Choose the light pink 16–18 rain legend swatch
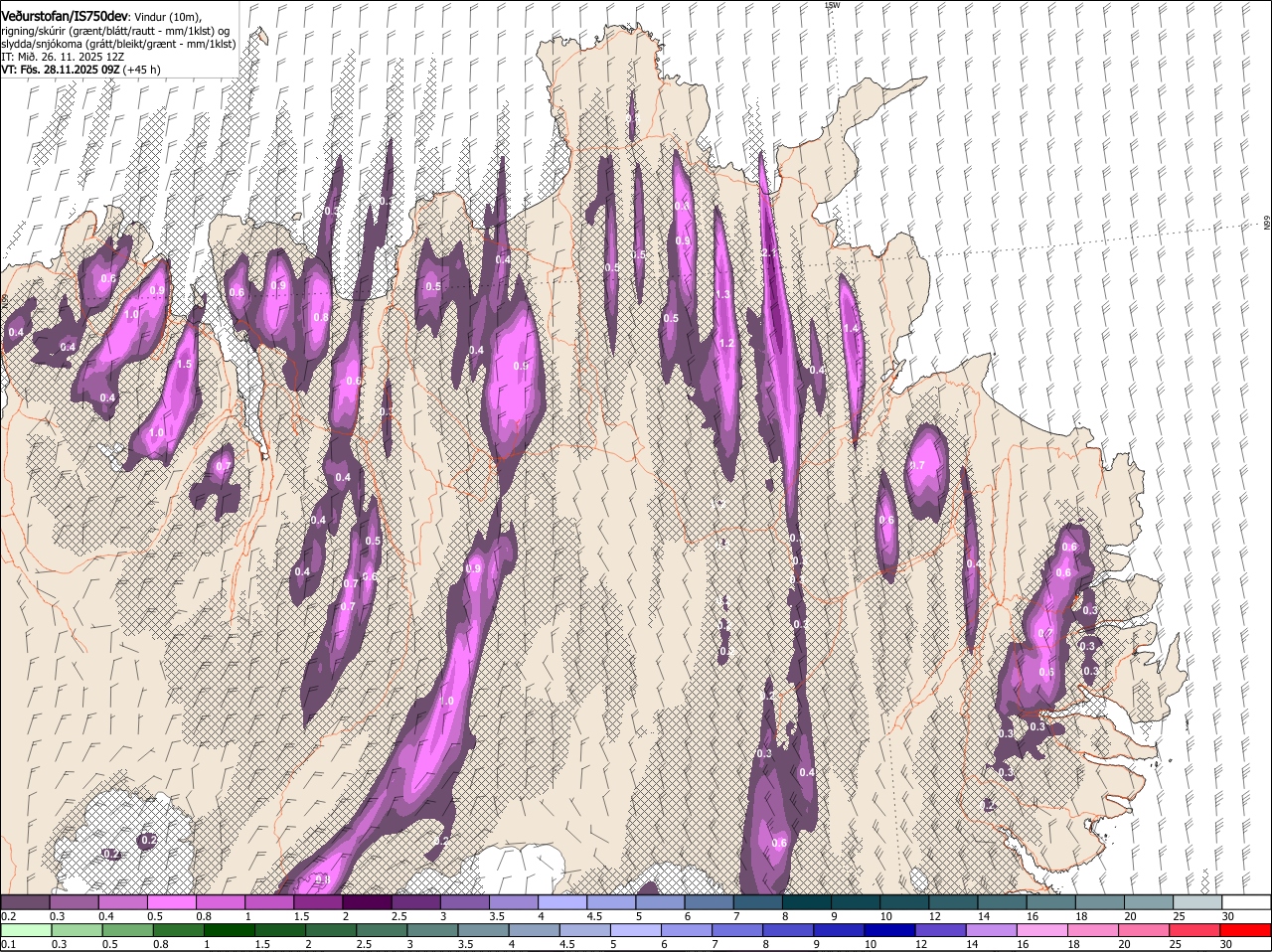This screenshot has height=952, width=1272. pyautogui.click(x=1042, y=930)
